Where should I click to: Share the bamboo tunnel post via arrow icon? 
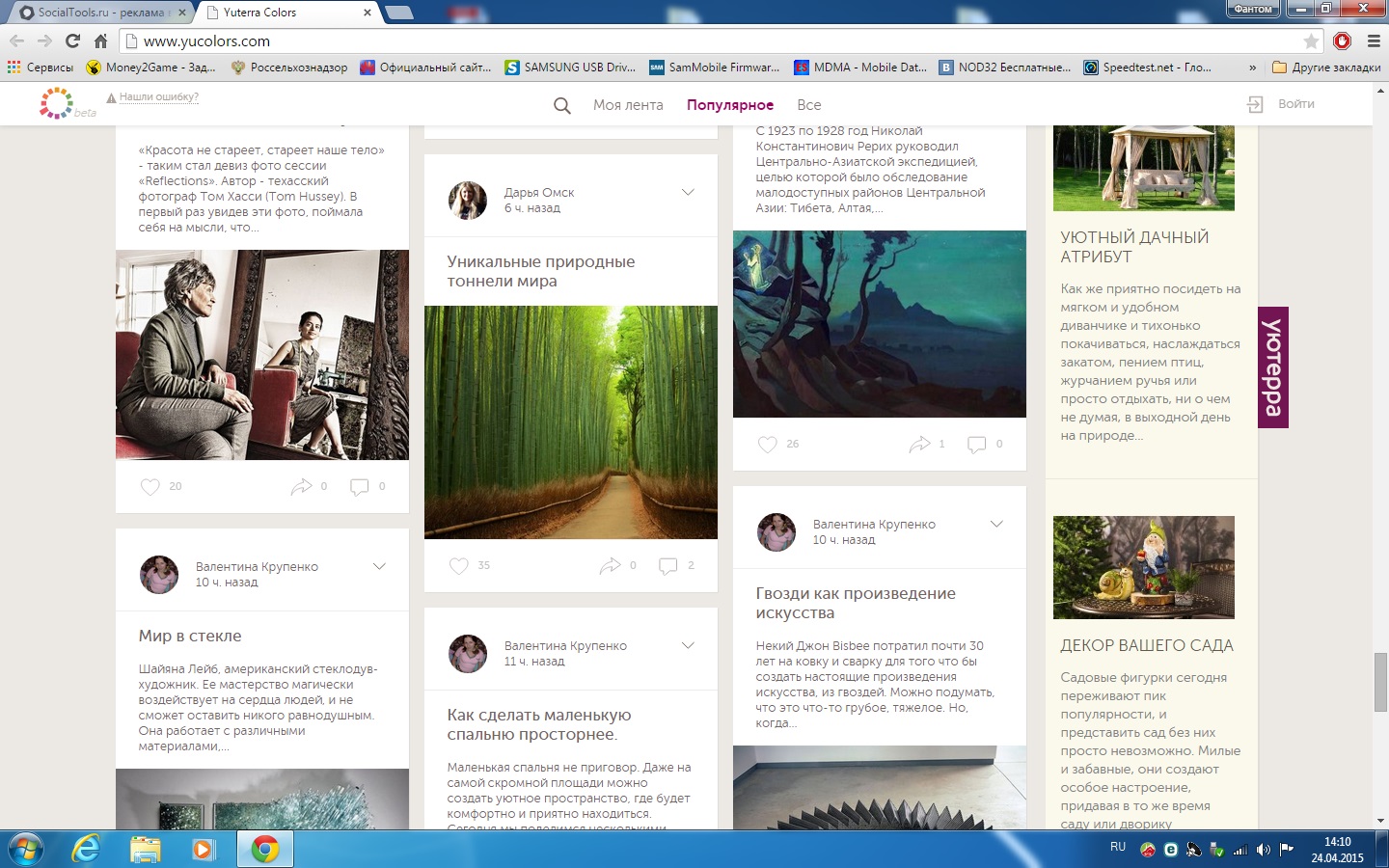(610, 566)
